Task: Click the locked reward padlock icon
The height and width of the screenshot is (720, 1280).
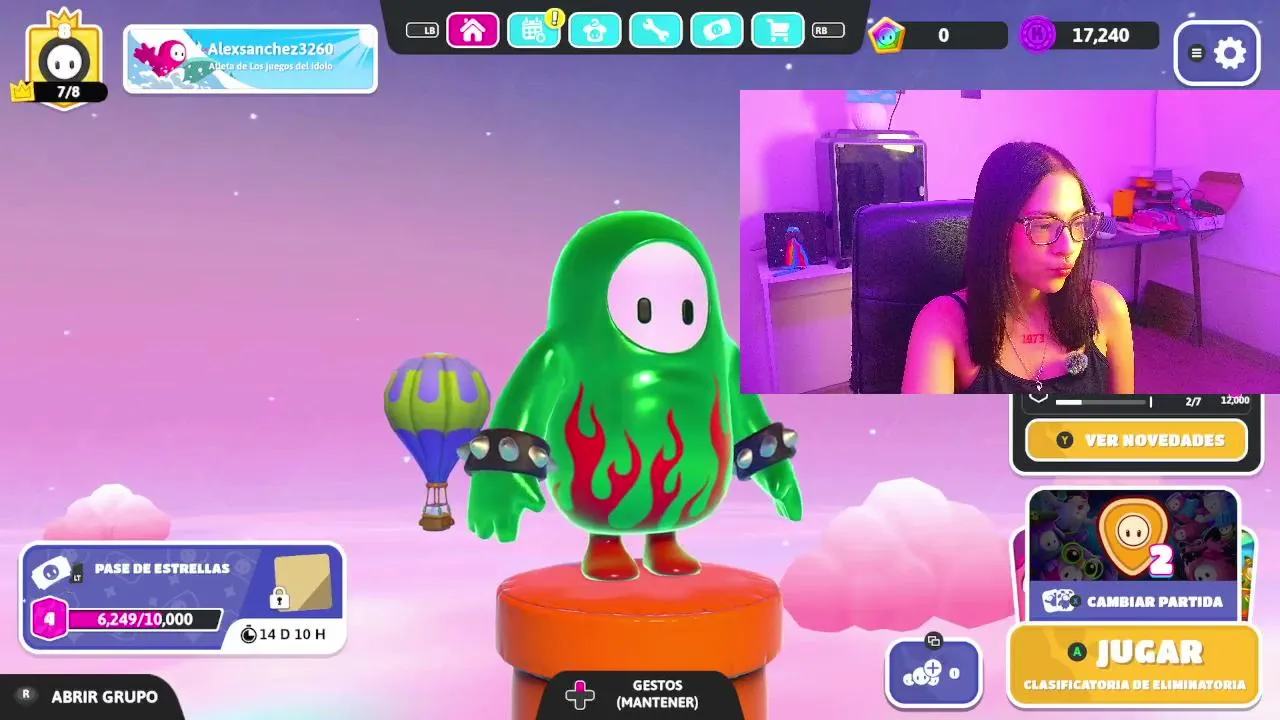Action: (279, 598)
